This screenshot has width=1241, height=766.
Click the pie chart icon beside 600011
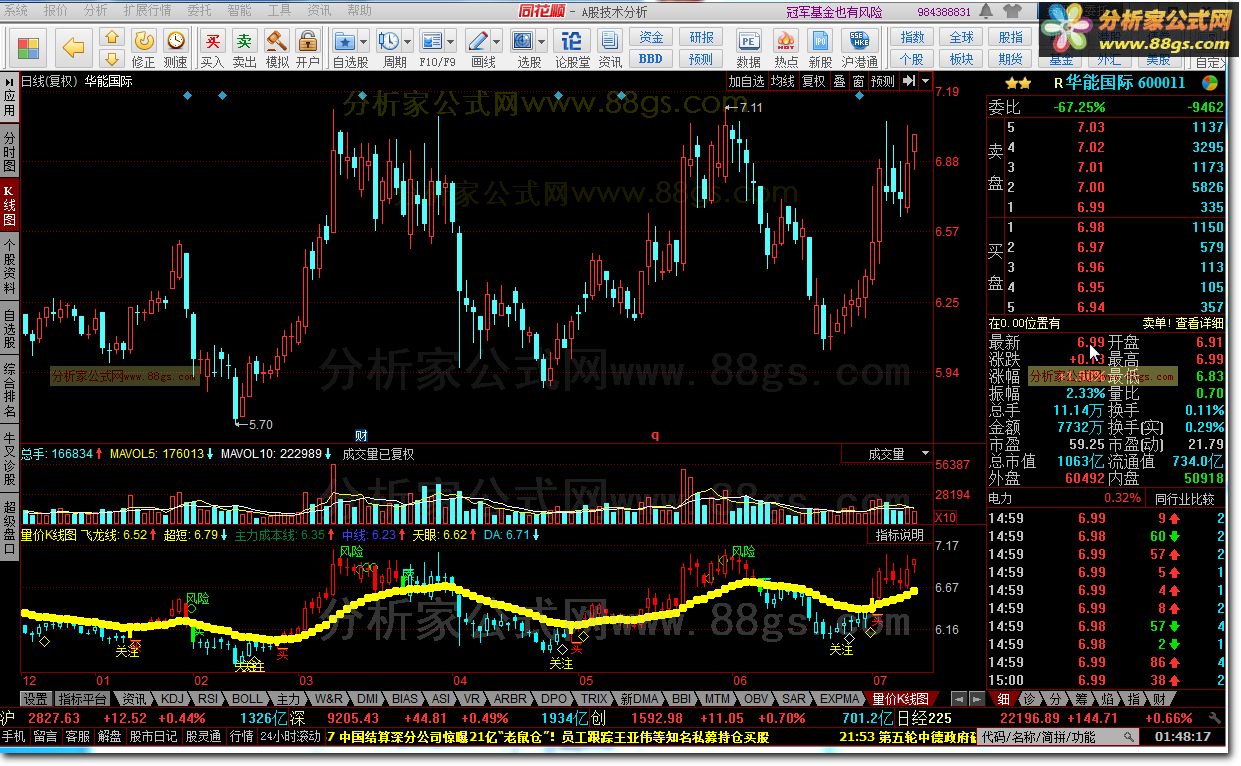pyautogui.click(x=1210, y=83)
